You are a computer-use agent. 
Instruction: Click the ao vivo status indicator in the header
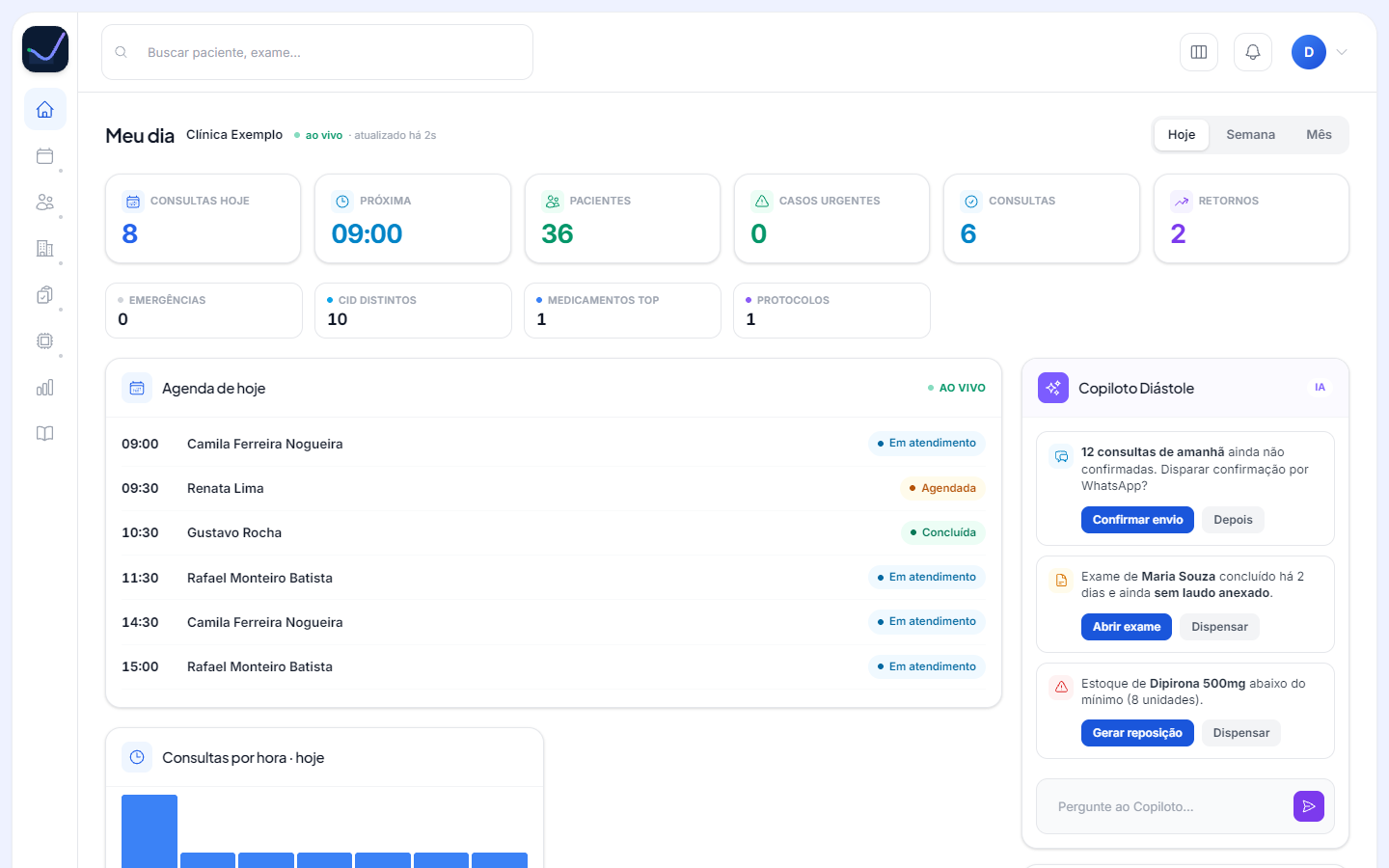pos(318,135)
